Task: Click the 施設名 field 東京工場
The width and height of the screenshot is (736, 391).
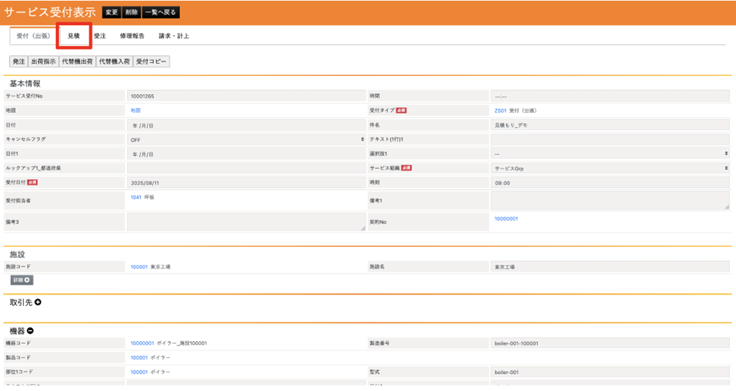Action: (x=610, y=267)
